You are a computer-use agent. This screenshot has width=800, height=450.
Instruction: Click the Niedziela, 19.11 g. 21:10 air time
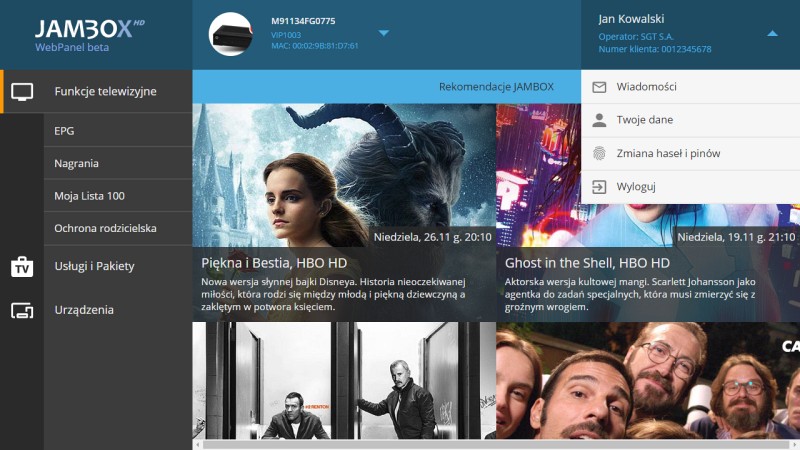point(736,237)
